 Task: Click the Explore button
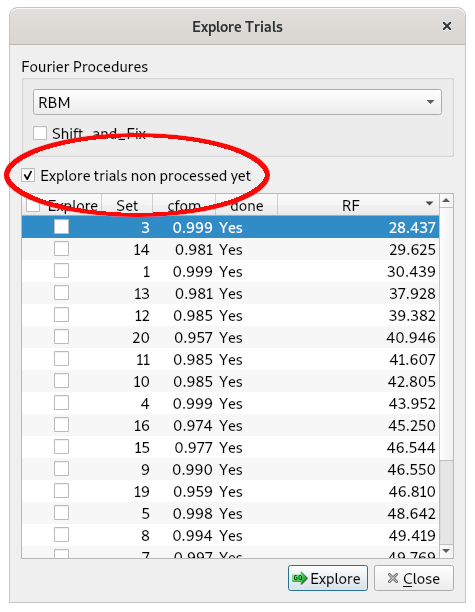tap(328, 578)
